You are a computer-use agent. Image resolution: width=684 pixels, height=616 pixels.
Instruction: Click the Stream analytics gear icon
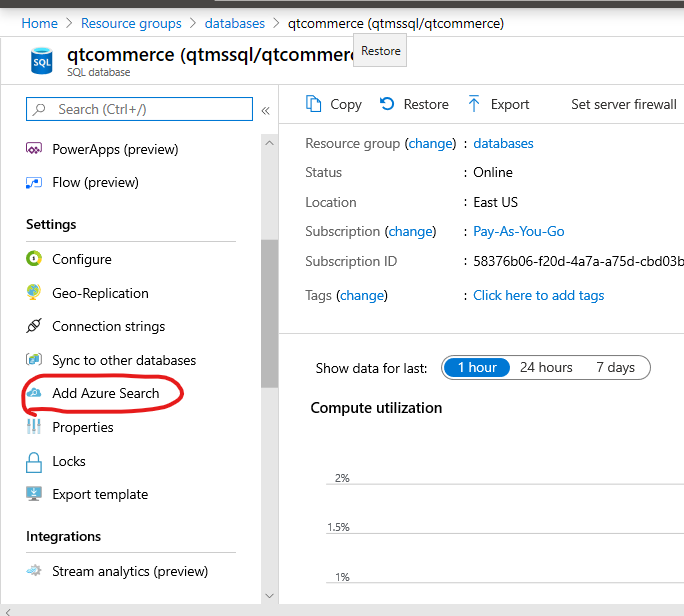coord(34,571)
